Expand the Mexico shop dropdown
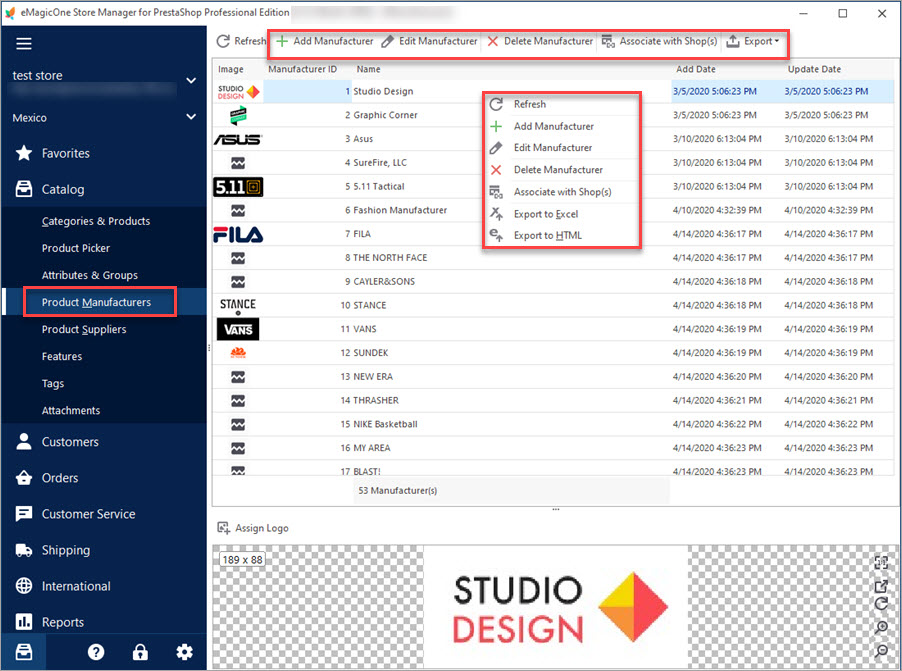This screenshot has height=671, width=902. pos(191,117)
